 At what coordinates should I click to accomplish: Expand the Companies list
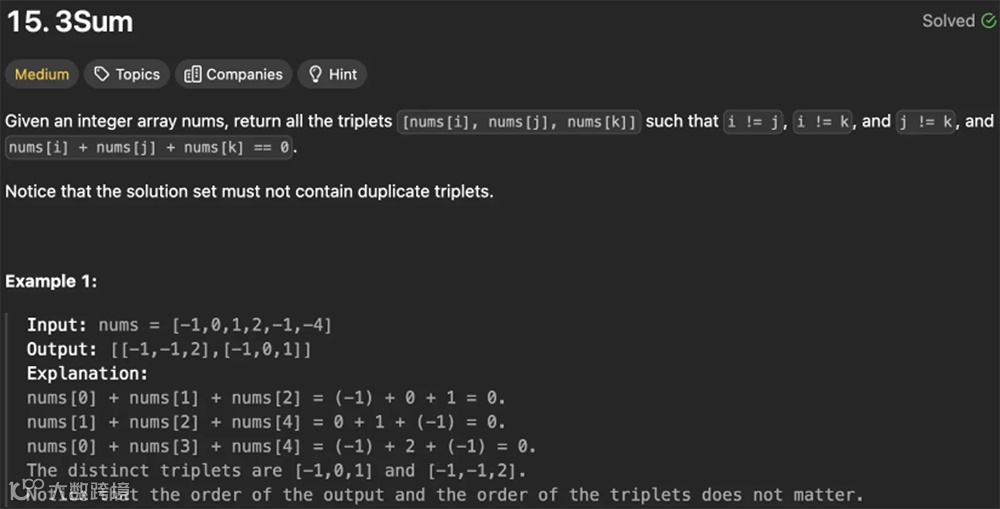coord(233,74)
